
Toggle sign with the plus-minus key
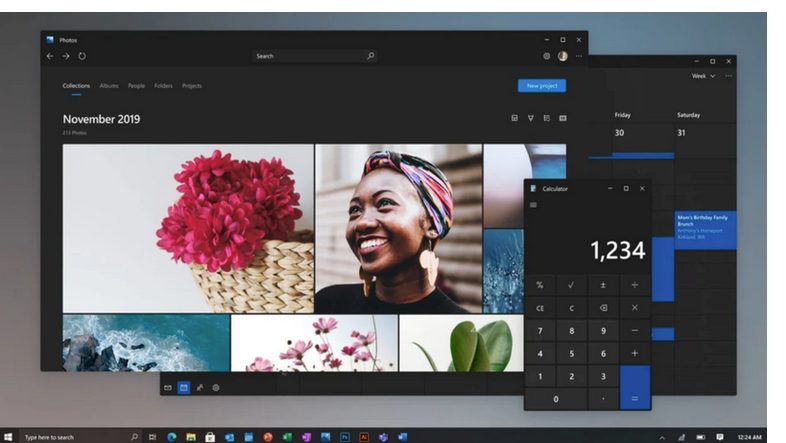[603, 285]
